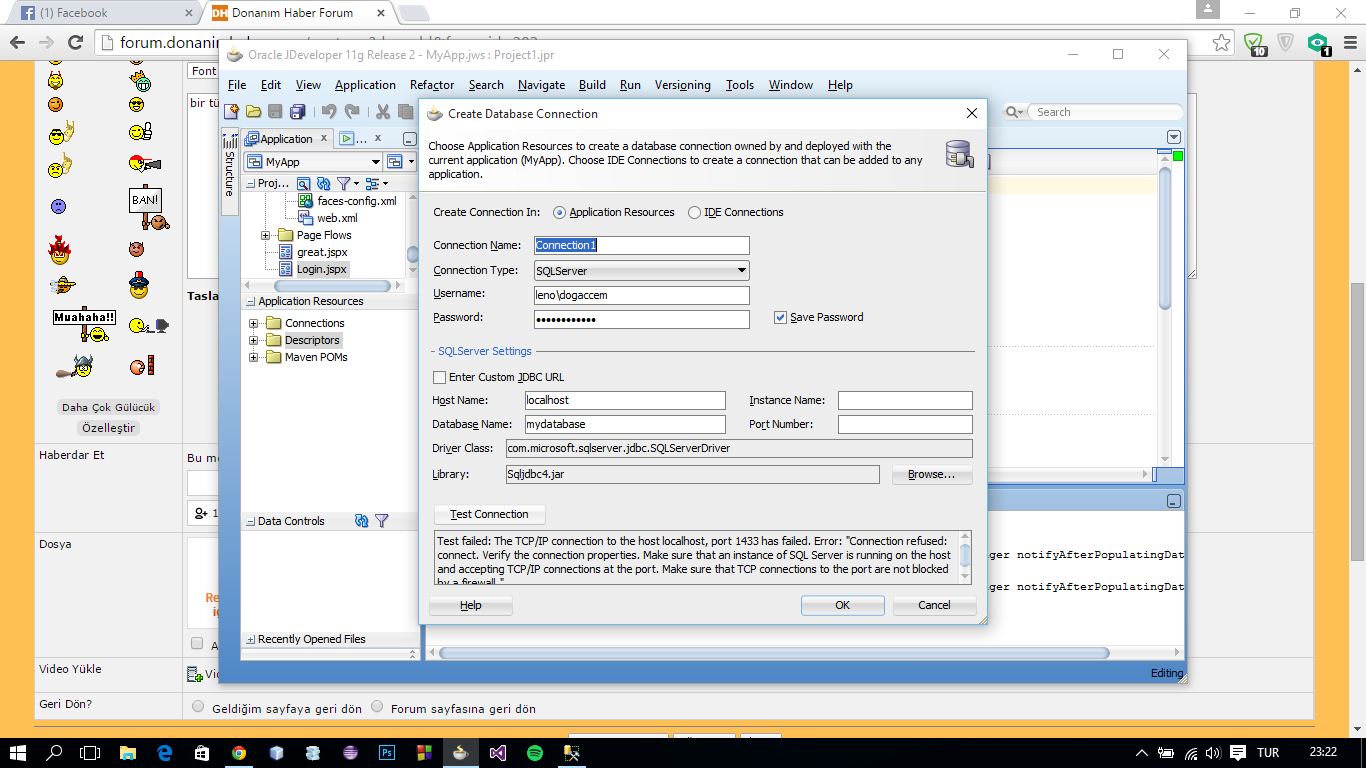The height and width of the screenshot is (768, 1366).
Task: Open Spotify from the taskbar
Action: coord(534,752)
